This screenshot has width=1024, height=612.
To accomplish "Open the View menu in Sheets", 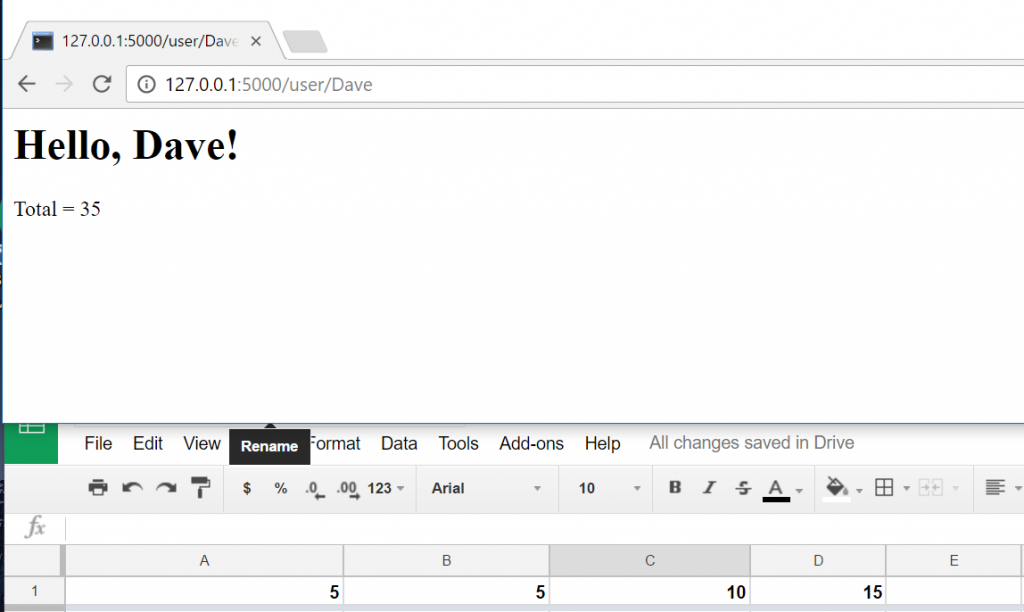I will (x=202, y=443).
